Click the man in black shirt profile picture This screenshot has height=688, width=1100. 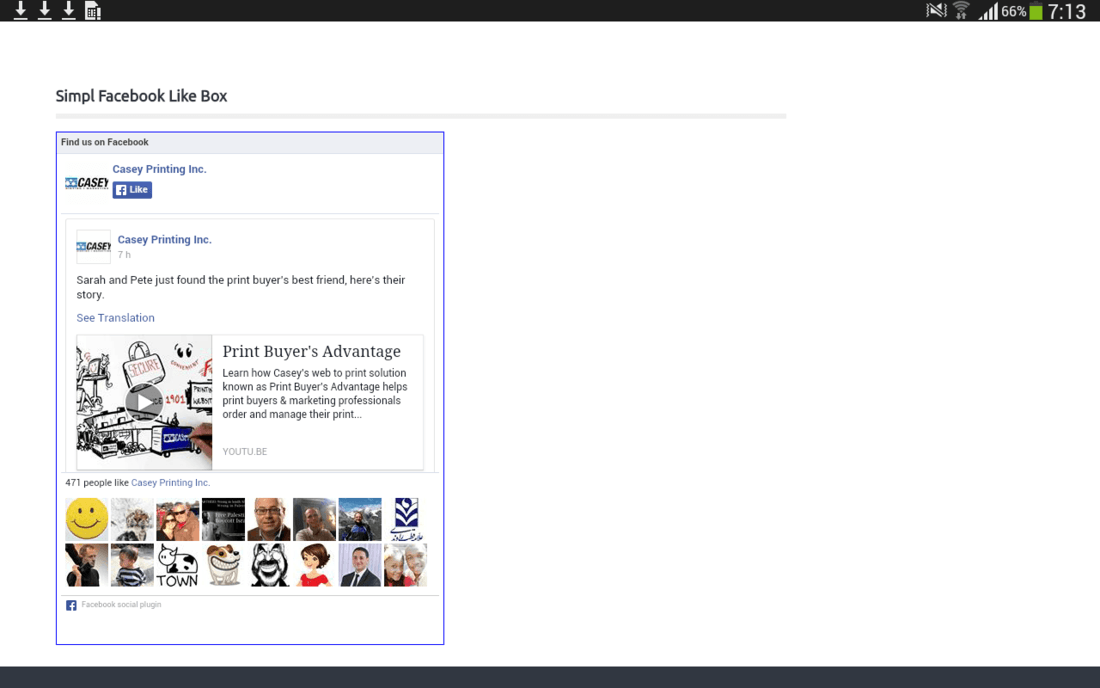[87, 565]
